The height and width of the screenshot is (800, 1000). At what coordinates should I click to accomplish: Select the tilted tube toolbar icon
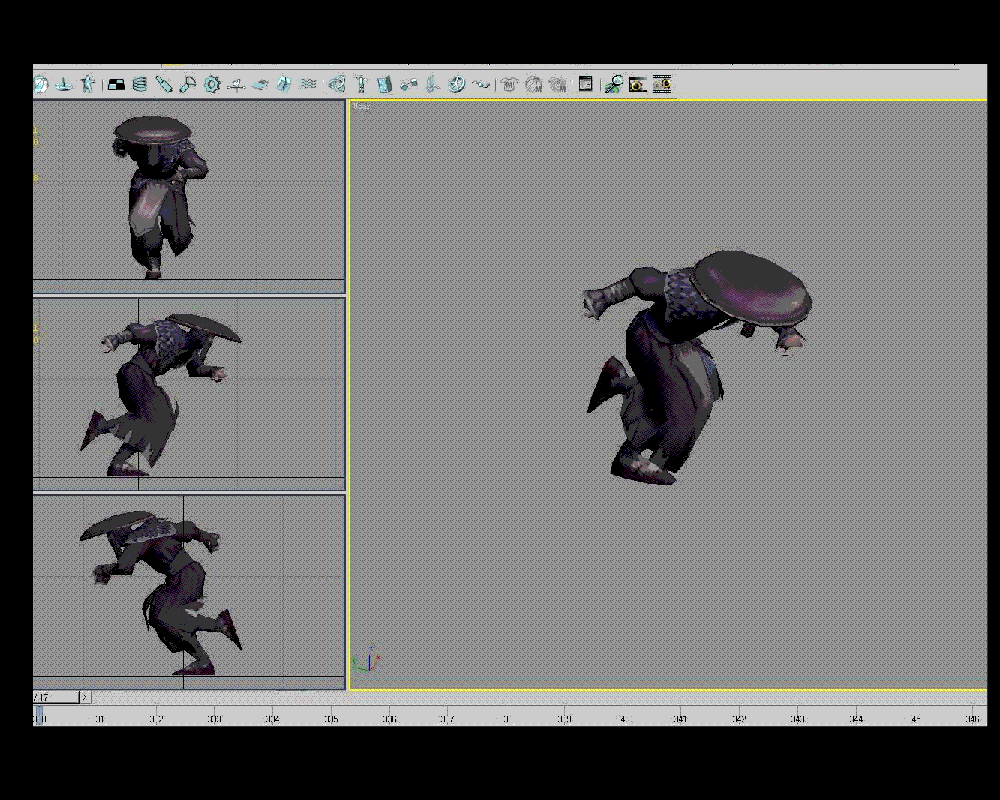click(164, 84)
